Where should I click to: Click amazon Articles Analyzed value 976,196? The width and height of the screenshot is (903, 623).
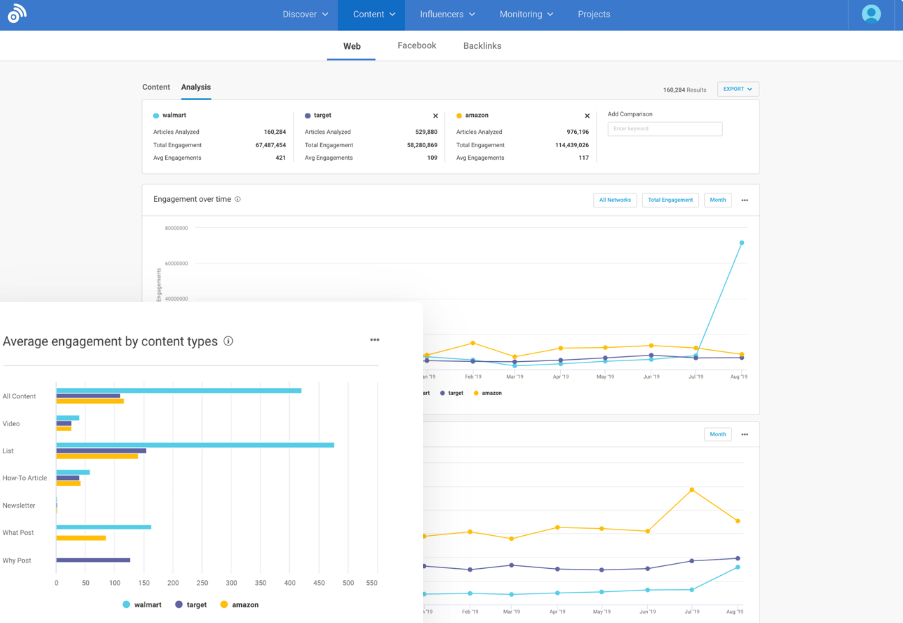tap(578, 132)
